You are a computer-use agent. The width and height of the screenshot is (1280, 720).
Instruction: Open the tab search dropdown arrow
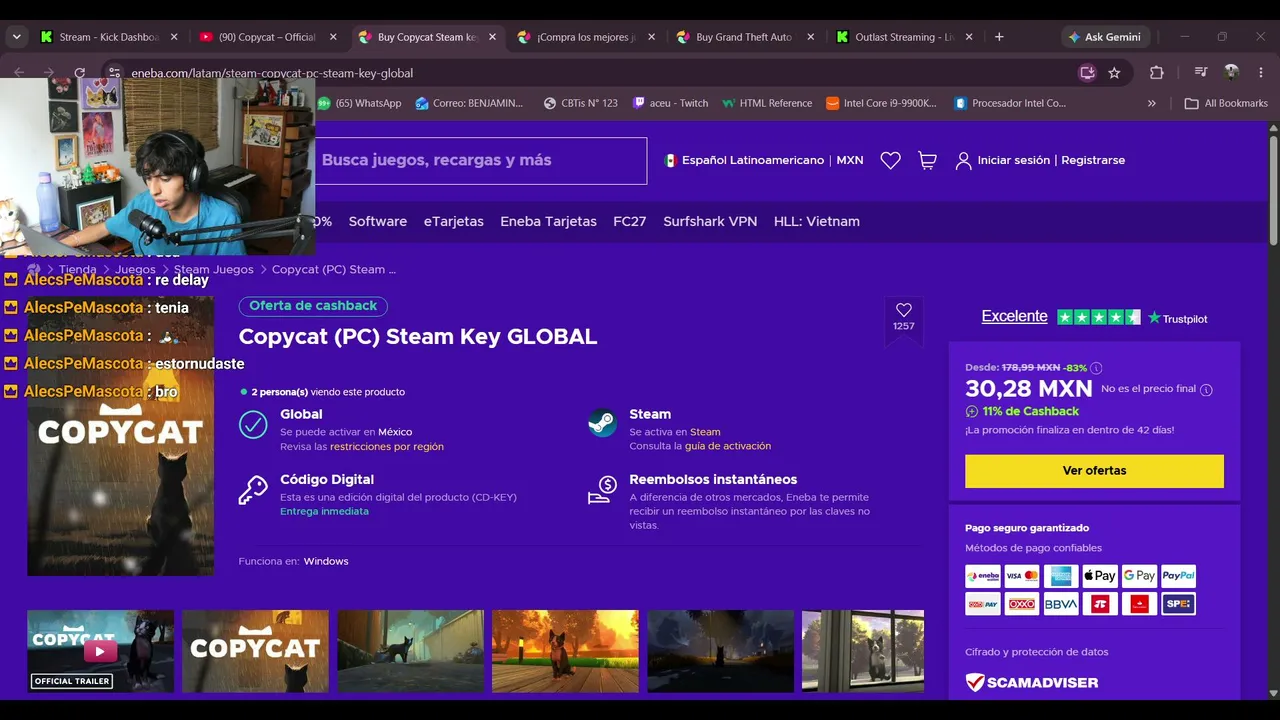click(x=16, y=37)
